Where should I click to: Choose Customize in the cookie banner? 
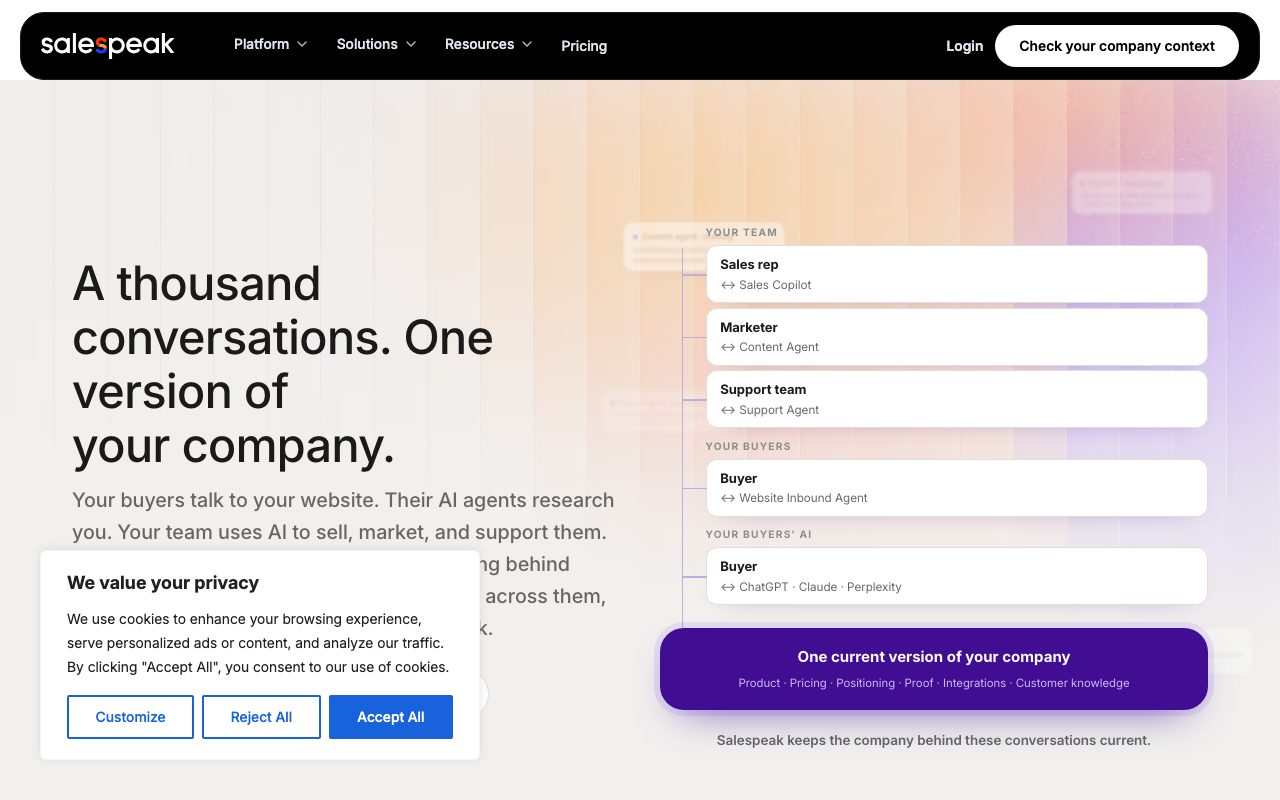(130, 717)
